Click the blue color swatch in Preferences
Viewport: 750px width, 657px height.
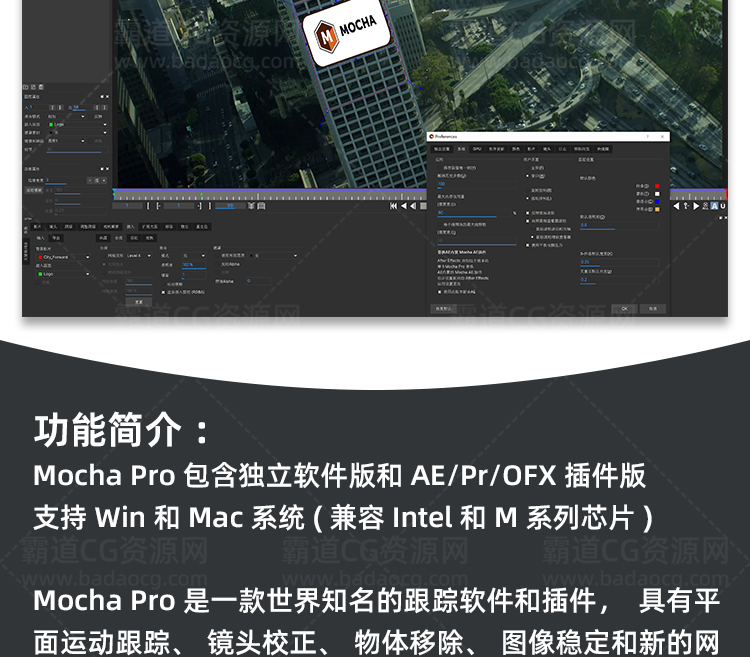(657, 201)
